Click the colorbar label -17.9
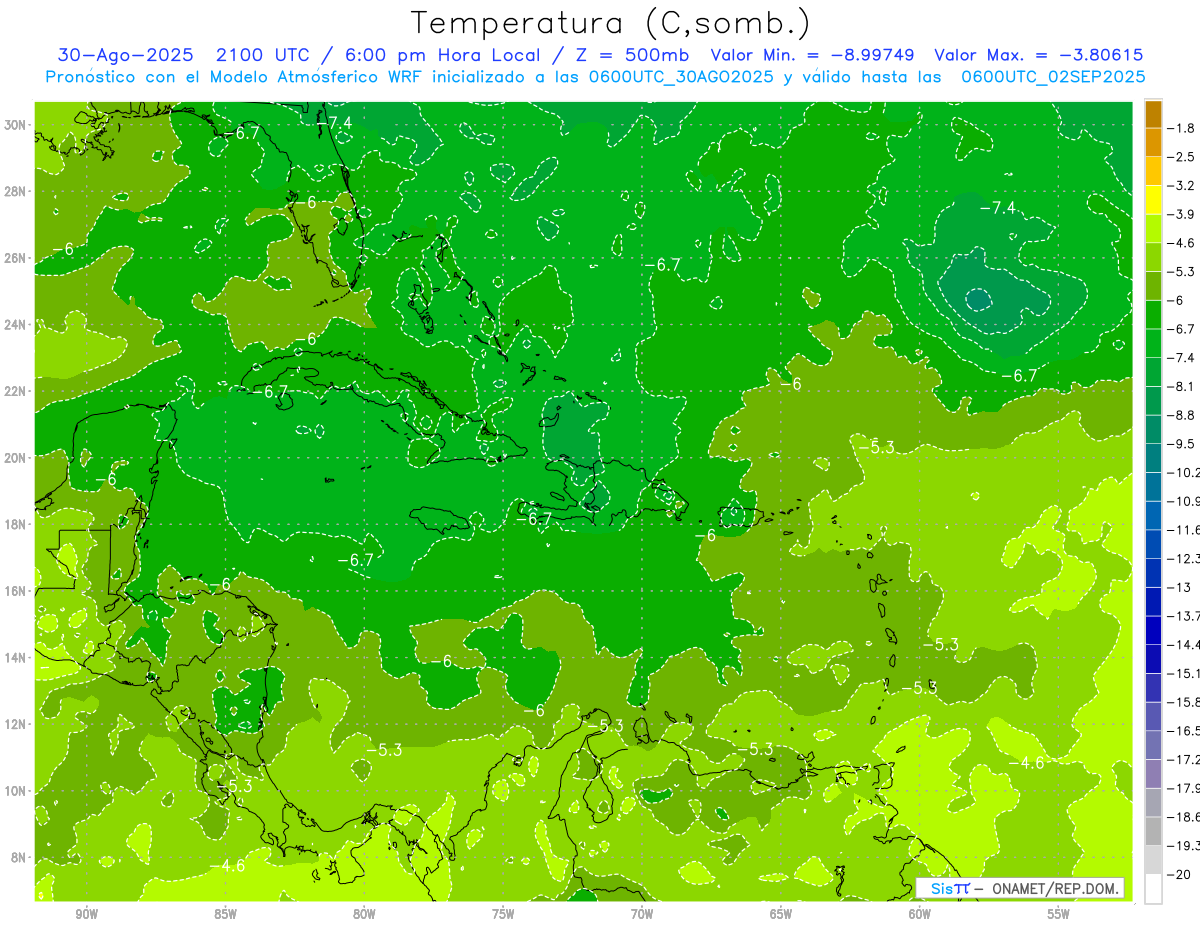The image size is (1200, 927). click(1184, 788)
